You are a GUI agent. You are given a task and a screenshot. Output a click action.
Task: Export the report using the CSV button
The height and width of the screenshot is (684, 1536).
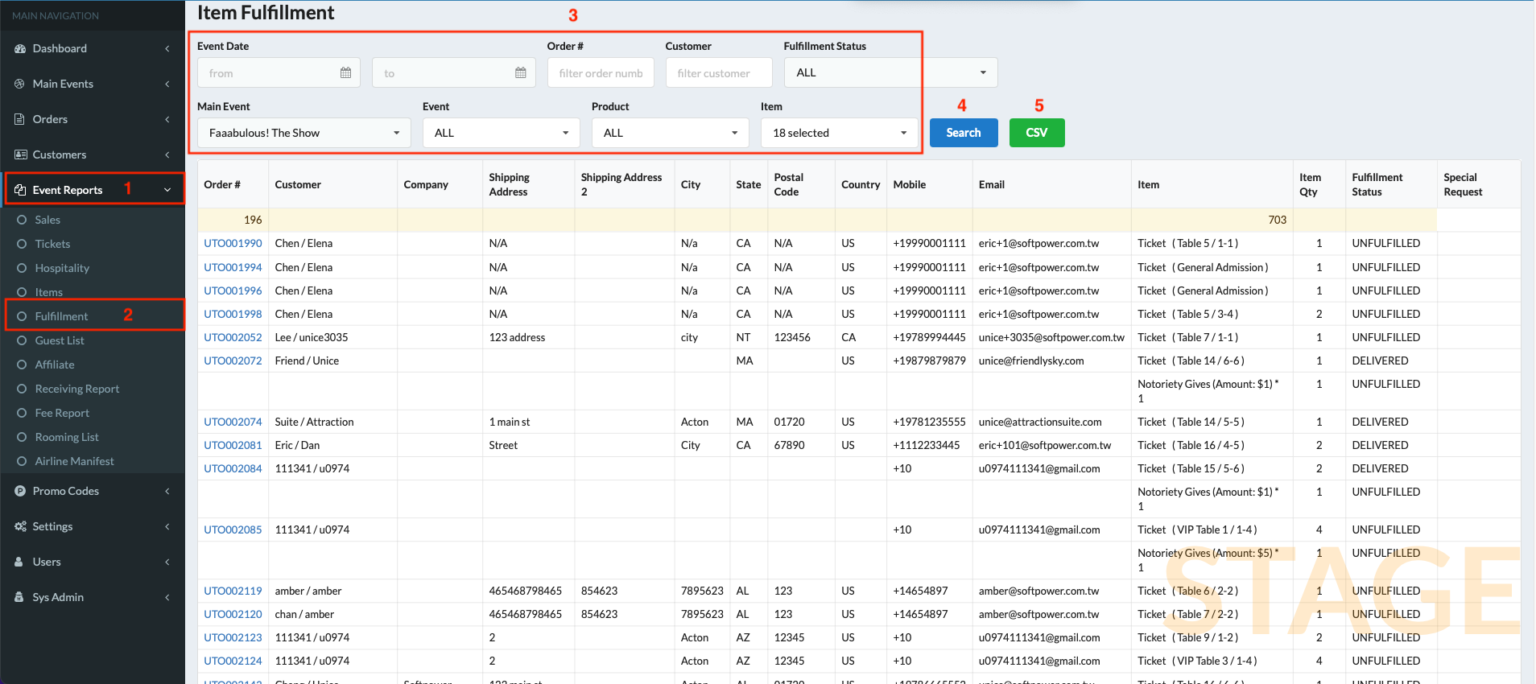(x=1037, y=131)
